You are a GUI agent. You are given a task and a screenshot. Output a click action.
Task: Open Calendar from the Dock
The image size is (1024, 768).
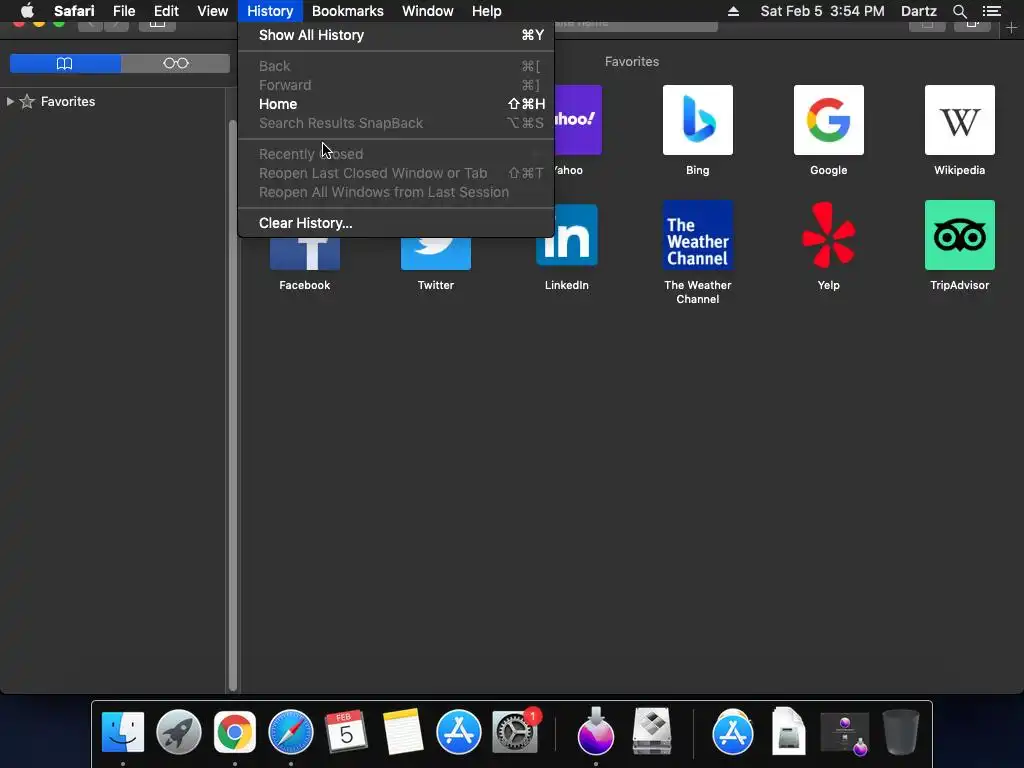(346, 731)
